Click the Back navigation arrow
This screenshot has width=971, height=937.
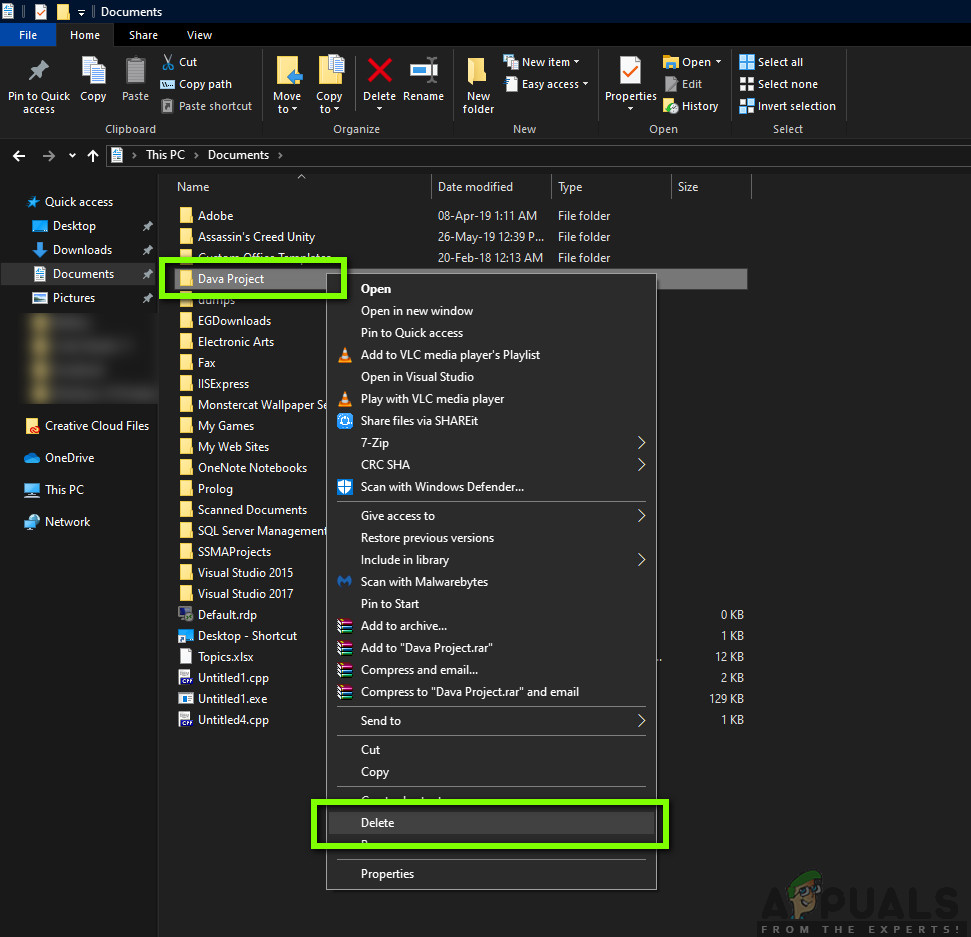pyautogui.click(x=19, y=155)
